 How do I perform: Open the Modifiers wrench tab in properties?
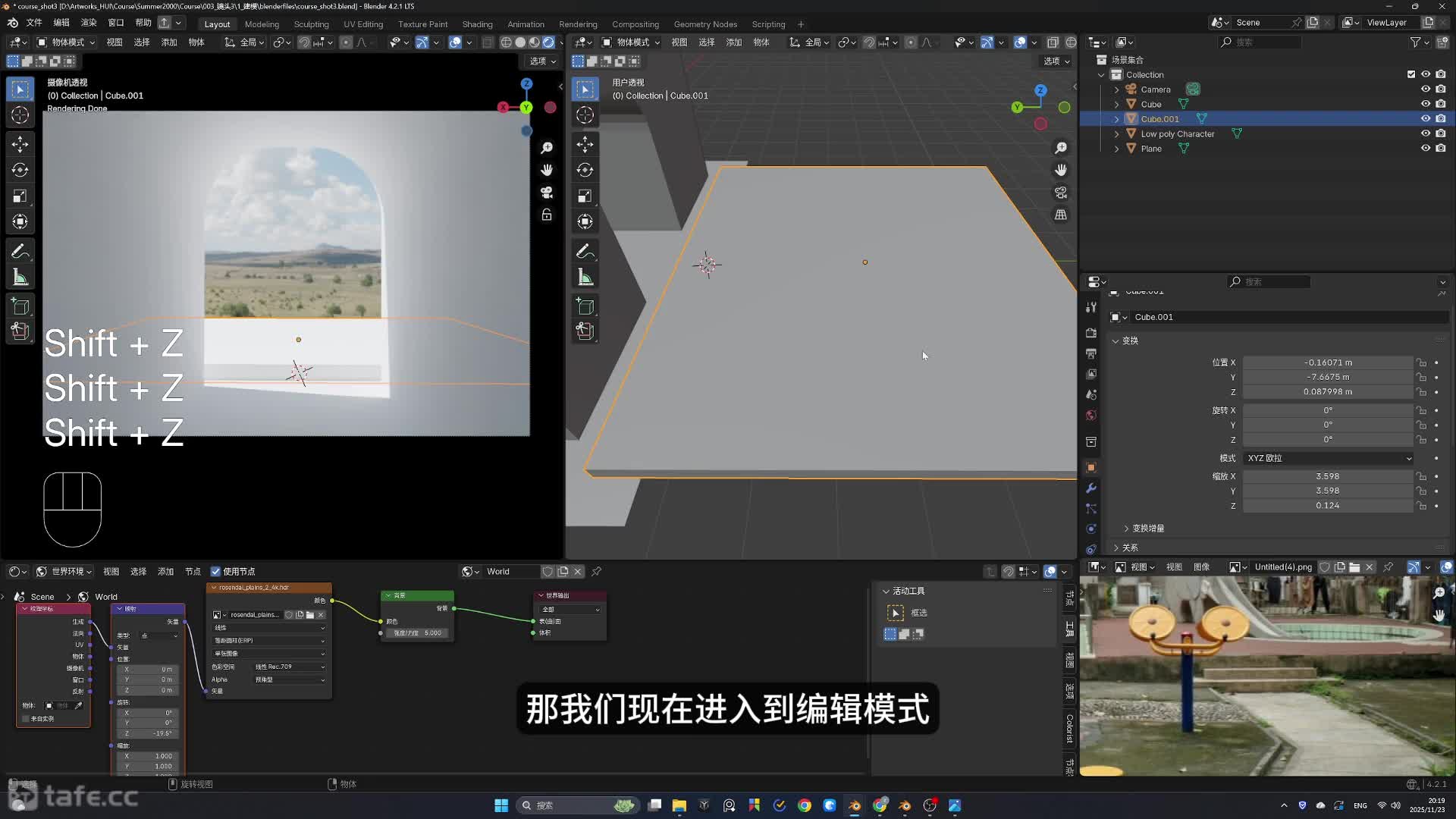(x=1091, y=488)
